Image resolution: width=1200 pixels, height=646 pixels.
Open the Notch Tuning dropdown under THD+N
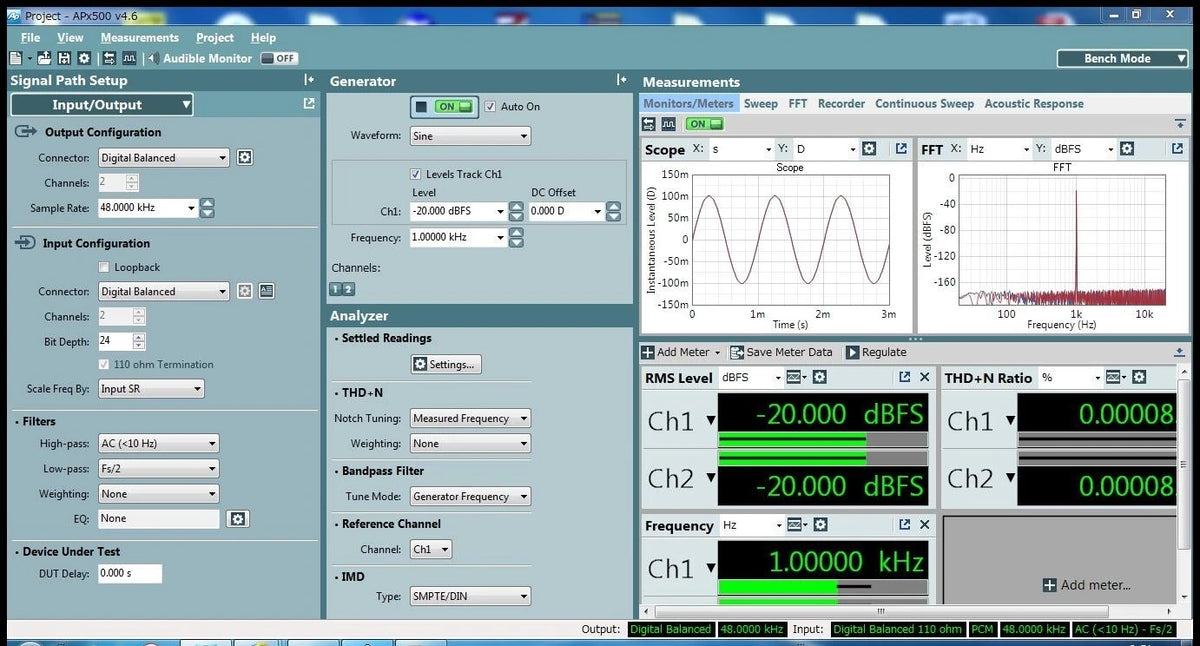click(469, 418)
